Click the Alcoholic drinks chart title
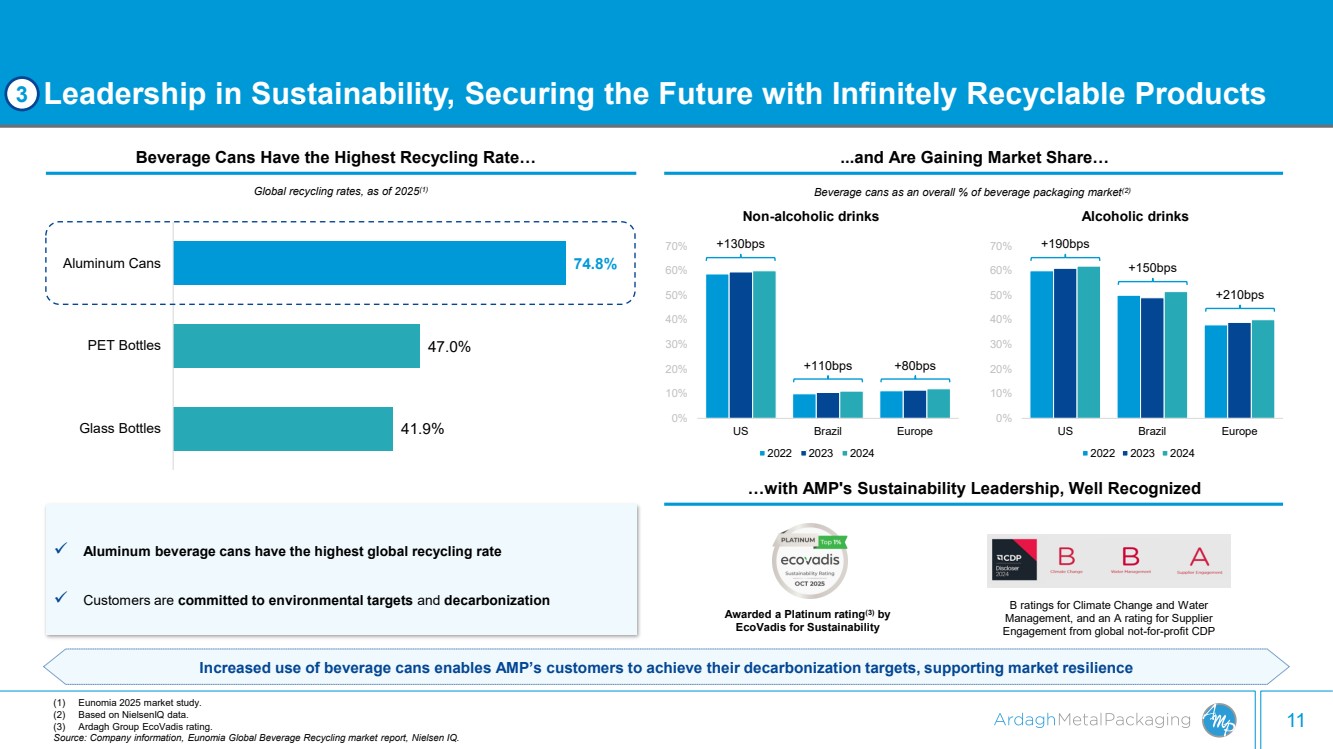The height and width of the screenshot is (749, 1333). 1135,216
